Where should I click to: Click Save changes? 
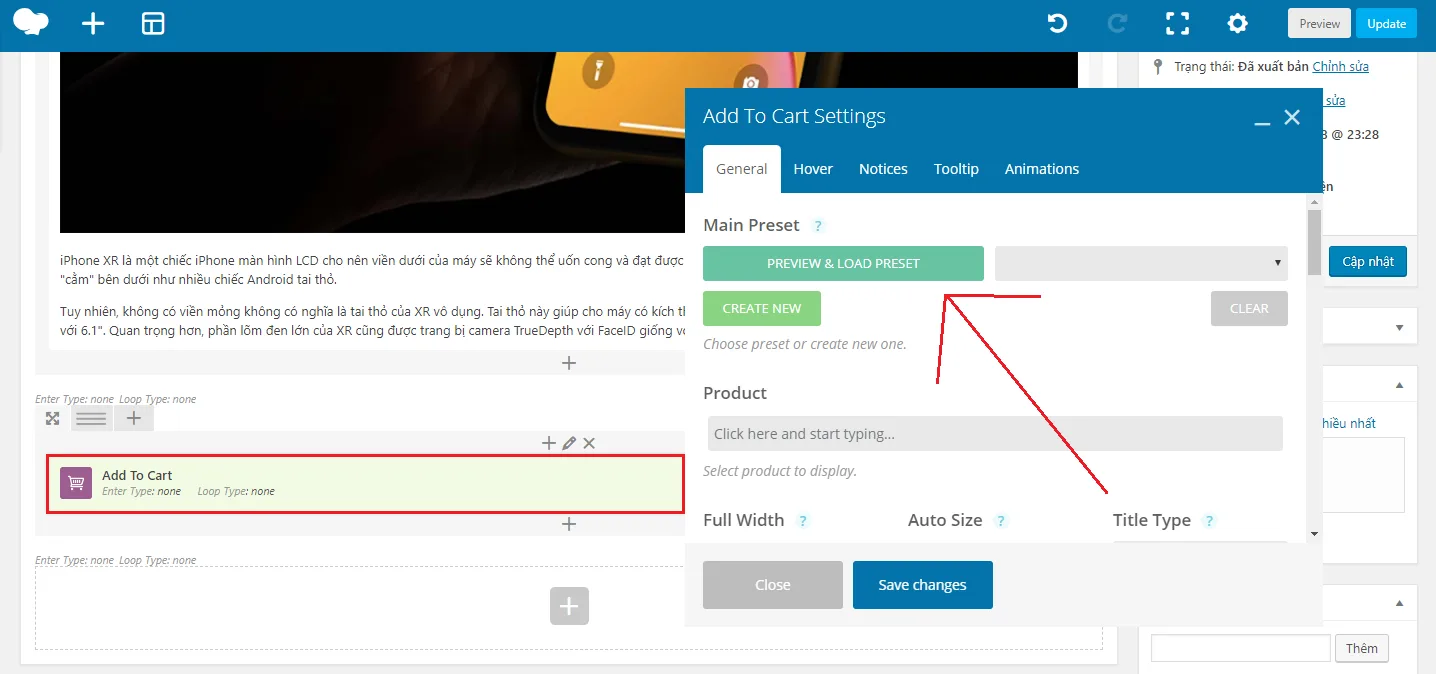coord(923,585)
